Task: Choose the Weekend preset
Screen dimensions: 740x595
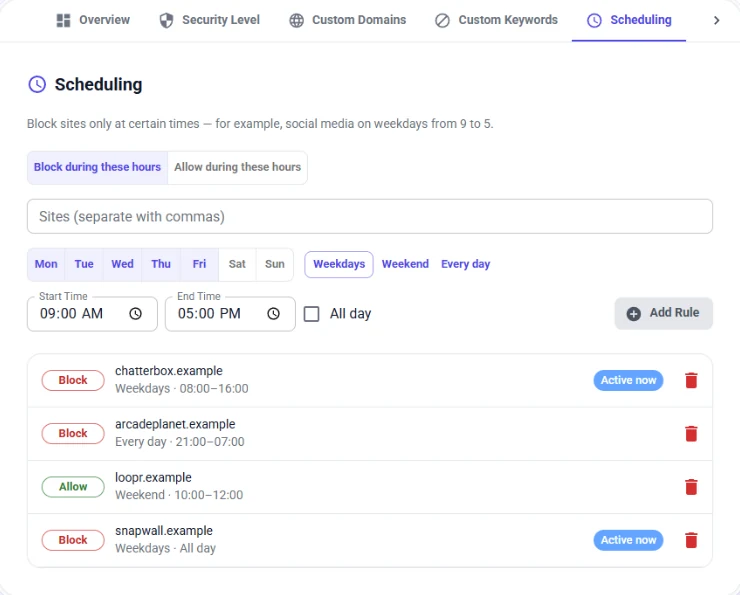Action: pos(405,264)
